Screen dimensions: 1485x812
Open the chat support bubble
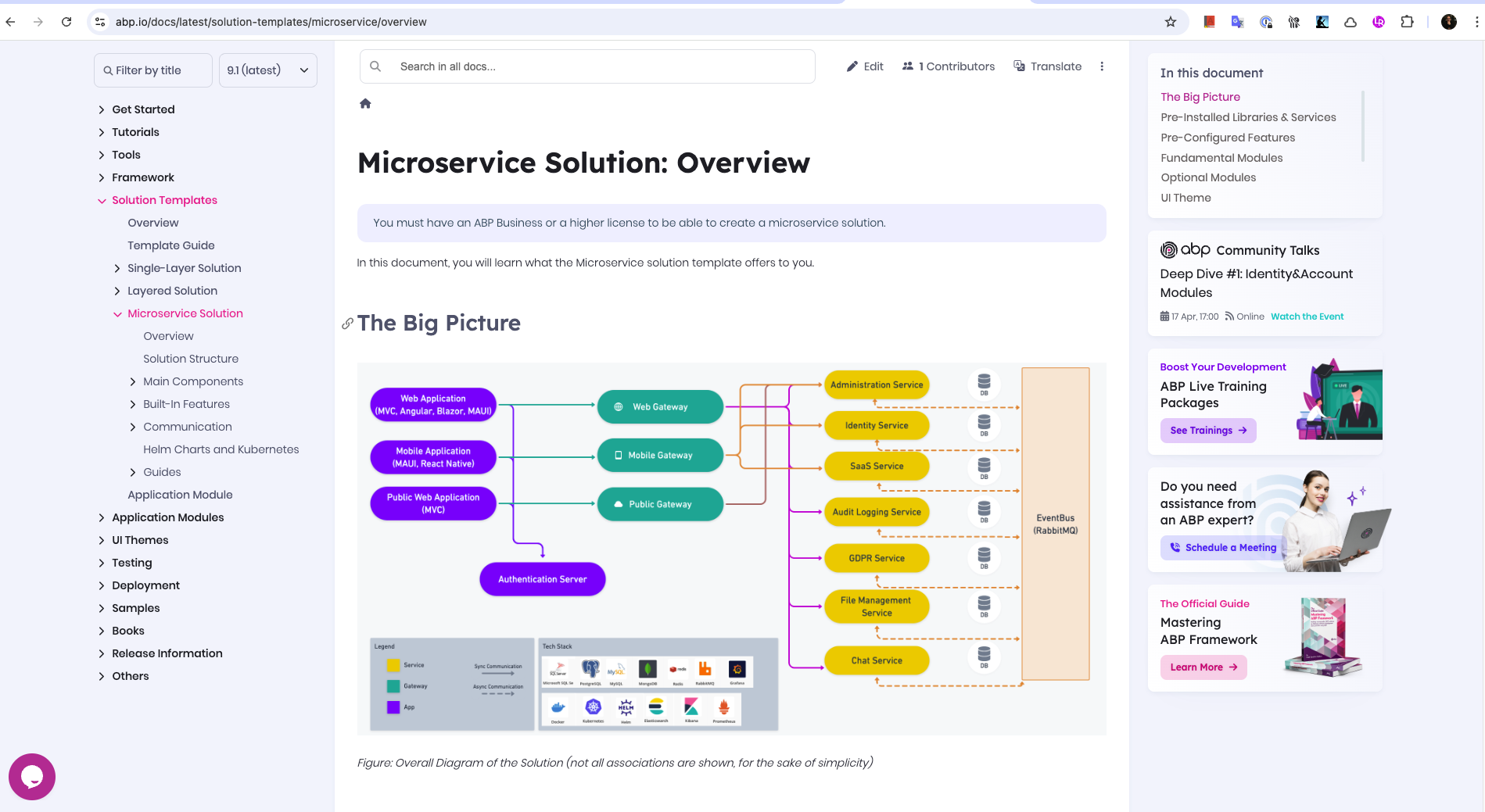pos(32,776)
